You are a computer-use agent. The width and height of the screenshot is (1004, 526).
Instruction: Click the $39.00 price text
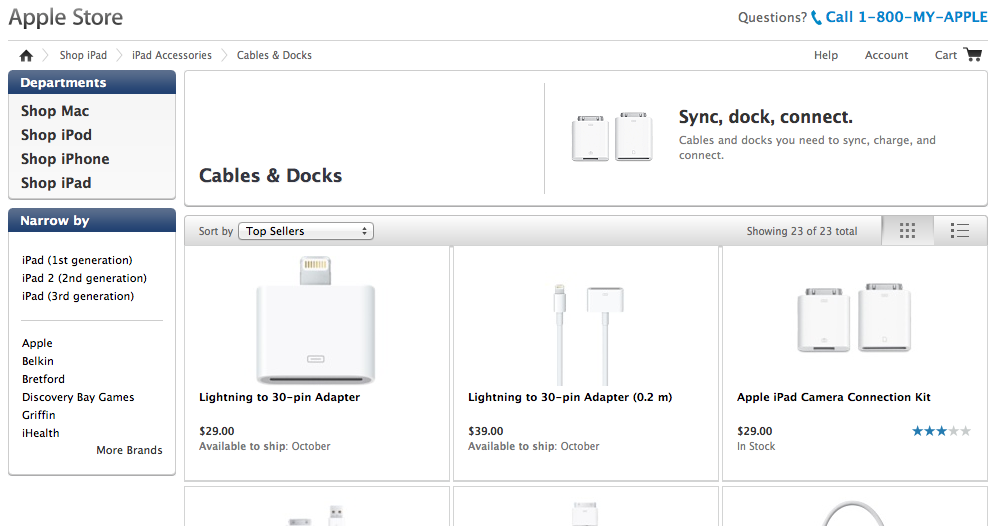(485, 431)
